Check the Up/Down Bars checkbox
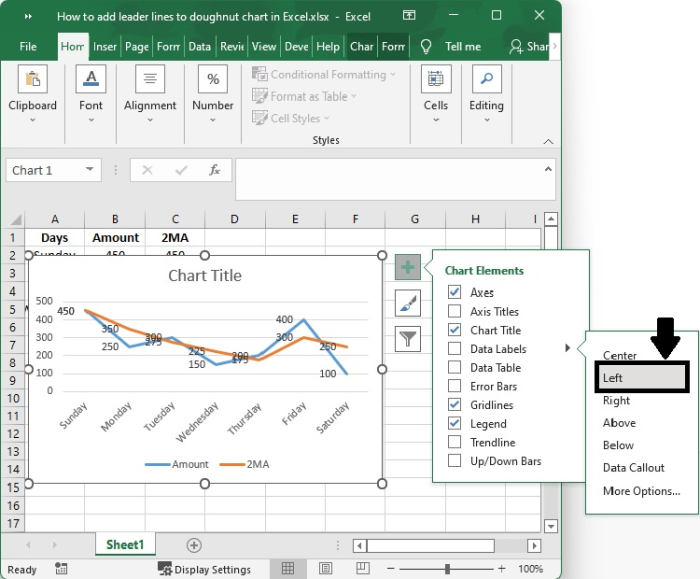 click(x=454, y=461)
